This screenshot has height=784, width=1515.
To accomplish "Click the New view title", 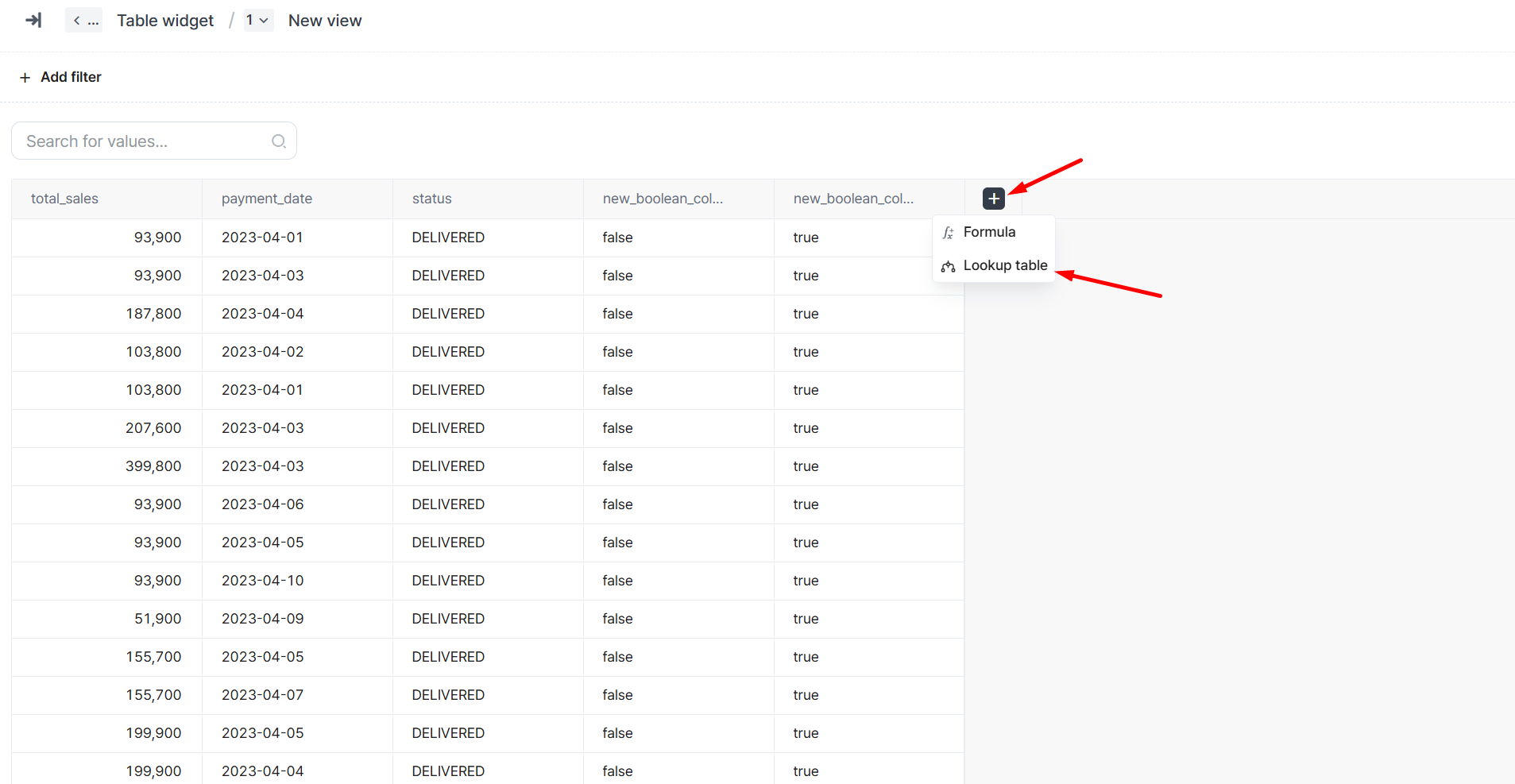I will pyautogui.click(x=325, y=21).
